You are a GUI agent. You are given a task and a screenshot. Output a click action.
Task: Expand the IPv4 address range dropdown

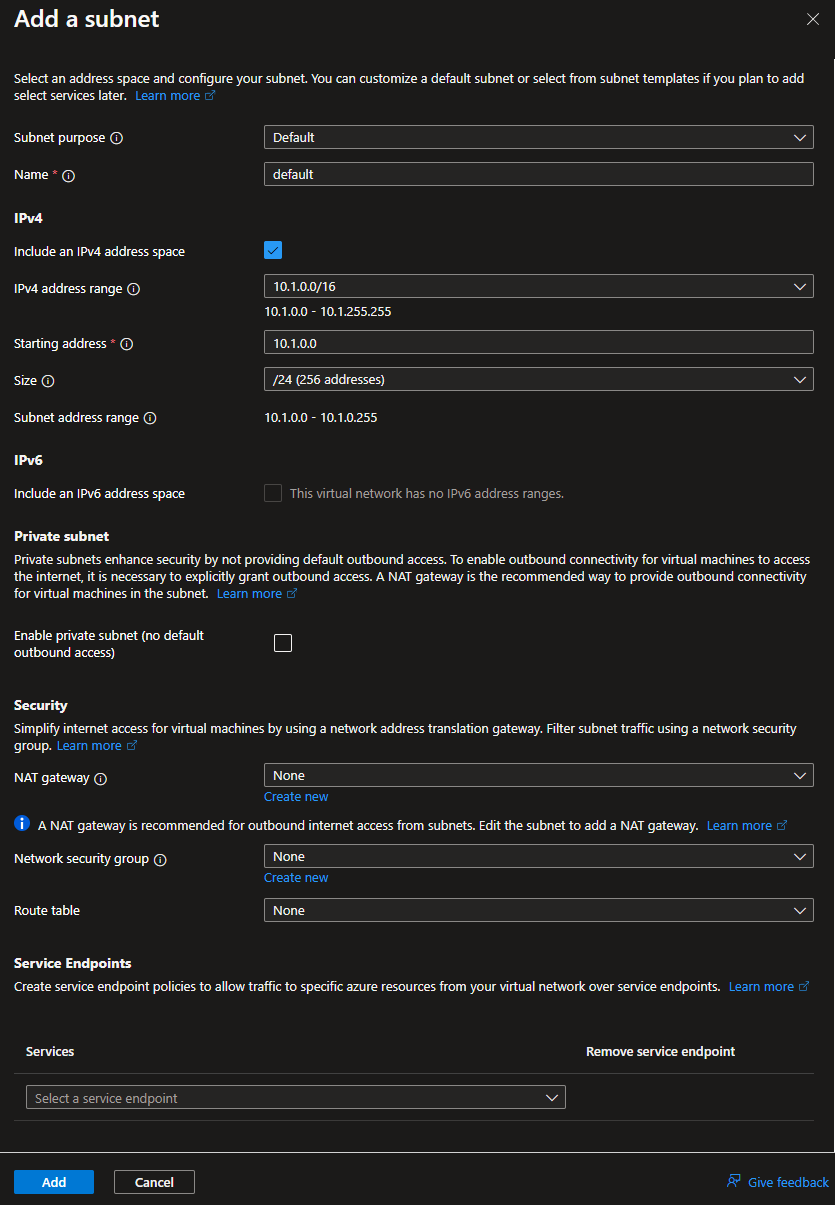(x=538, y=287)
